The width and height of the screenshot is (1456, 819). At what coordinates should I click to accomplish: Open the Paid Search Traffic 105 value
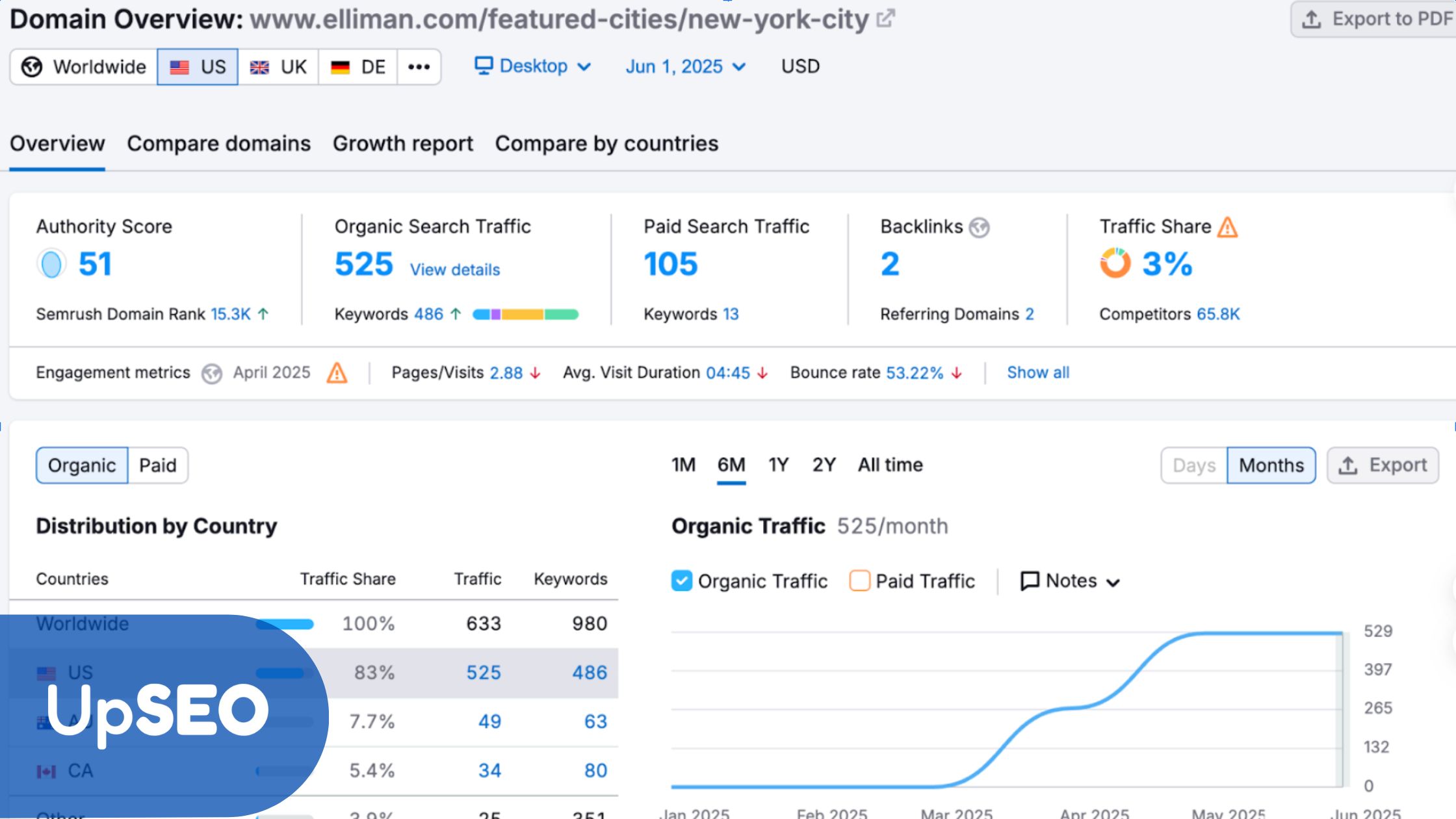coord(671,264)
